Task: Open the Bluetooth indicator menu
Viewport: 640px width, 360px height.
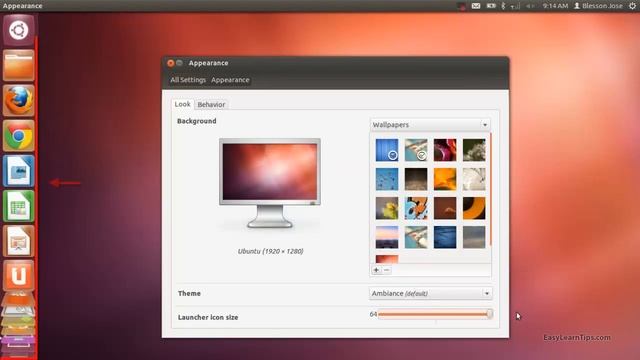Action: pyautogui.click(x=503, y=6)
